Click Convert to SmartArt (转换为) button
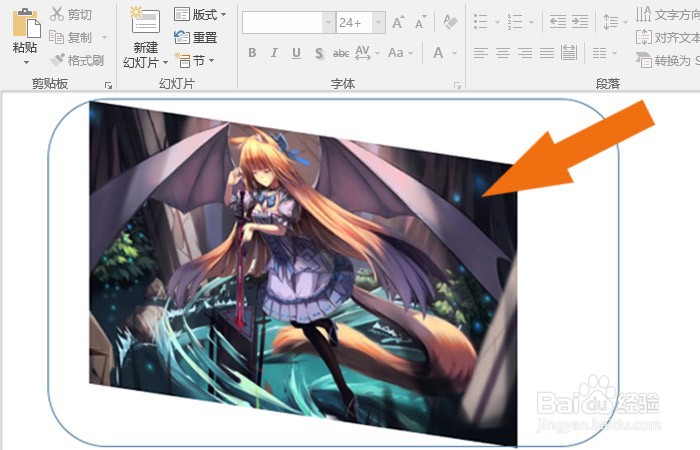Screen dimensions: 700x450 click(667, 60)
